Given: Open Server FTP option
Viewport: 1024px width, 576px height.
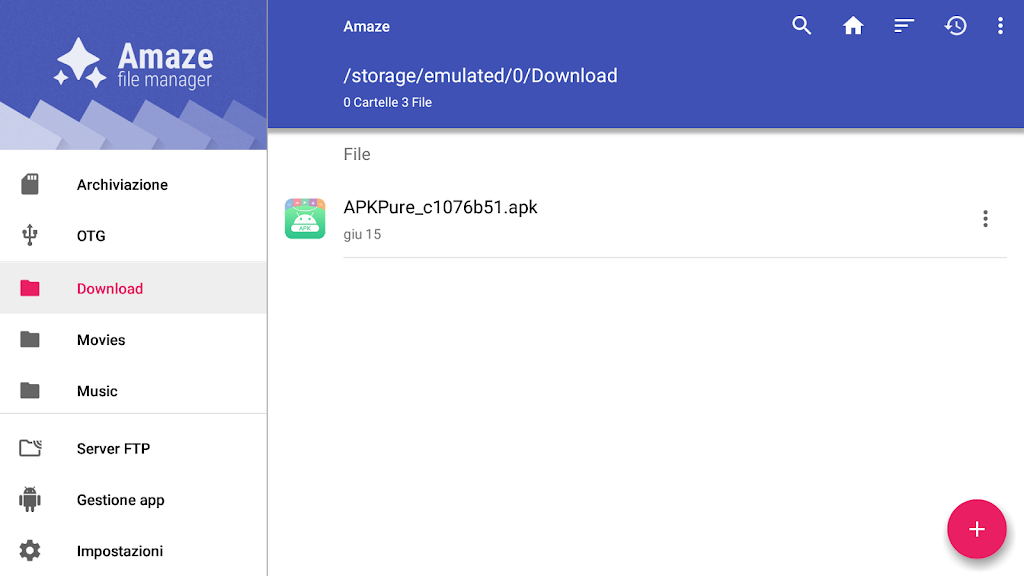Looking at the screenshot, I should click(x=113, y=449).
